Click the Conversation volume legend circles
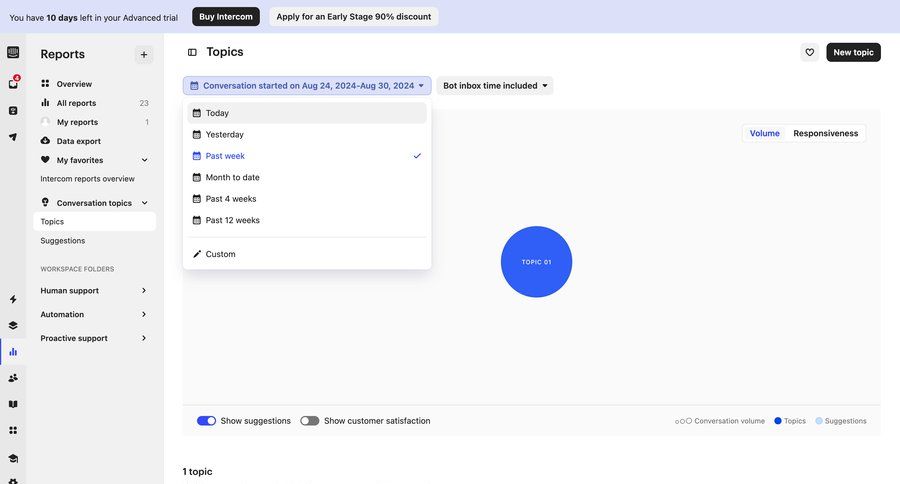900x484 pixels. [x=683, y=421]
